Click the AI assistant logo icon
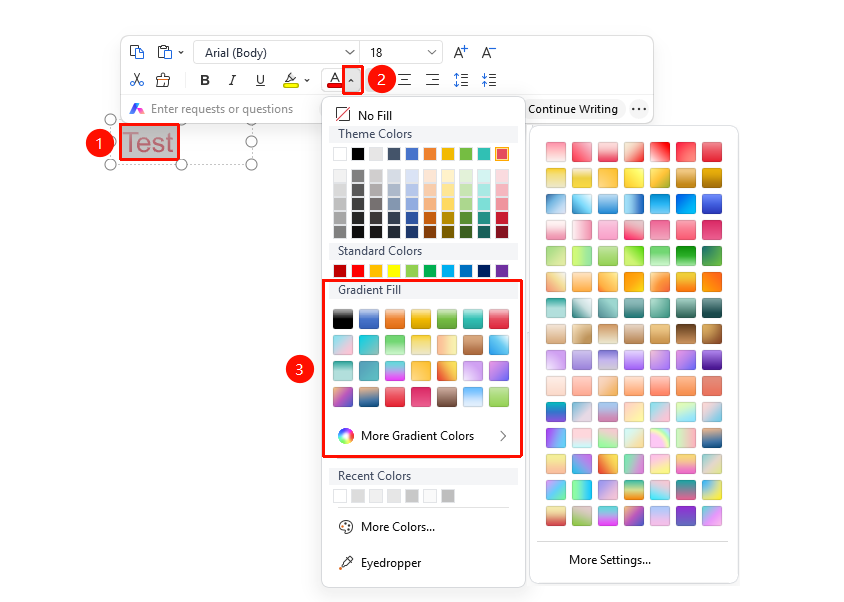This screenshot has height=602, width=844. [137, 109]
